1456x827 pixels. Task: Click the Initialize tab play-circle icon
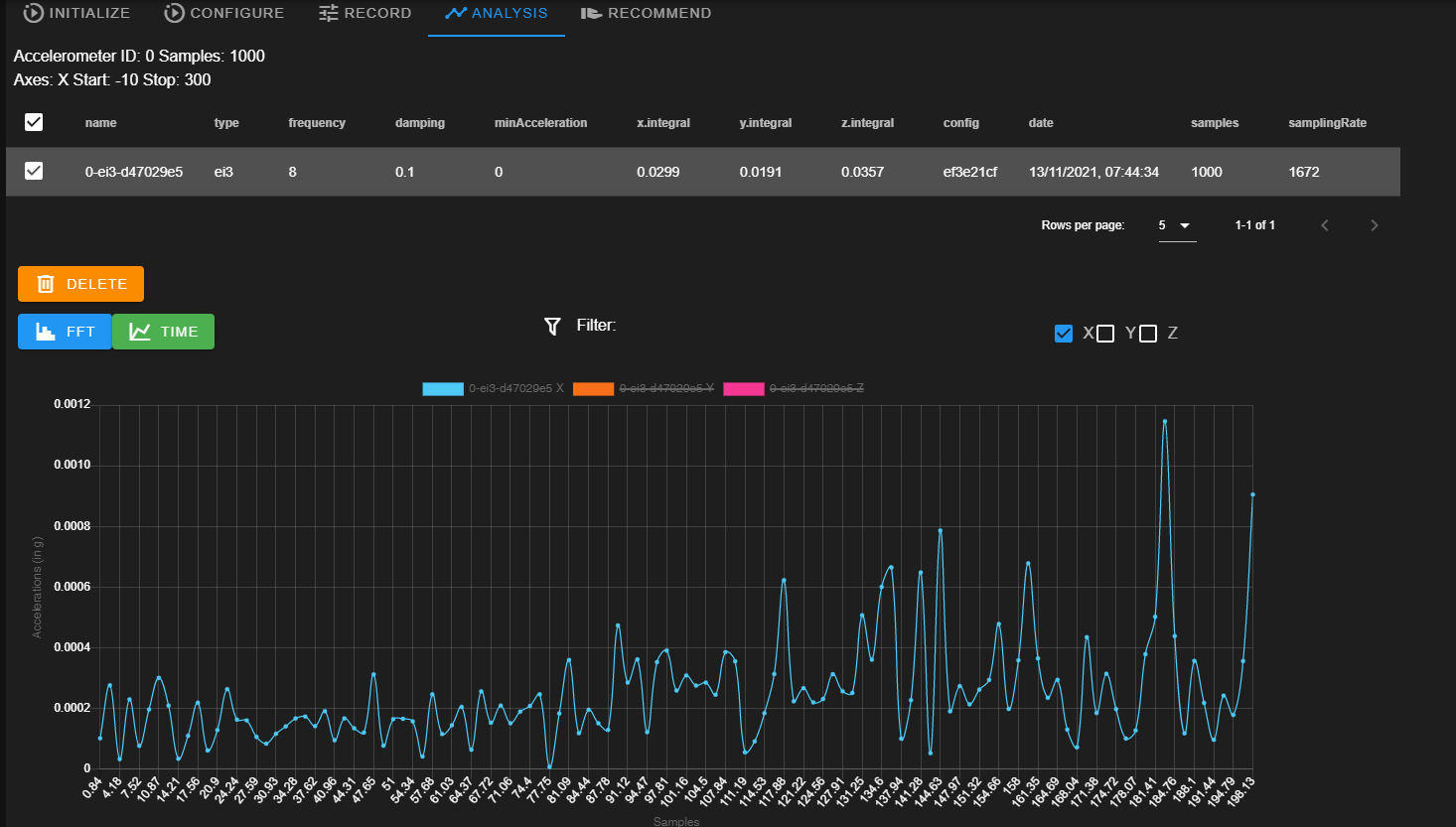tap(34, 13)
